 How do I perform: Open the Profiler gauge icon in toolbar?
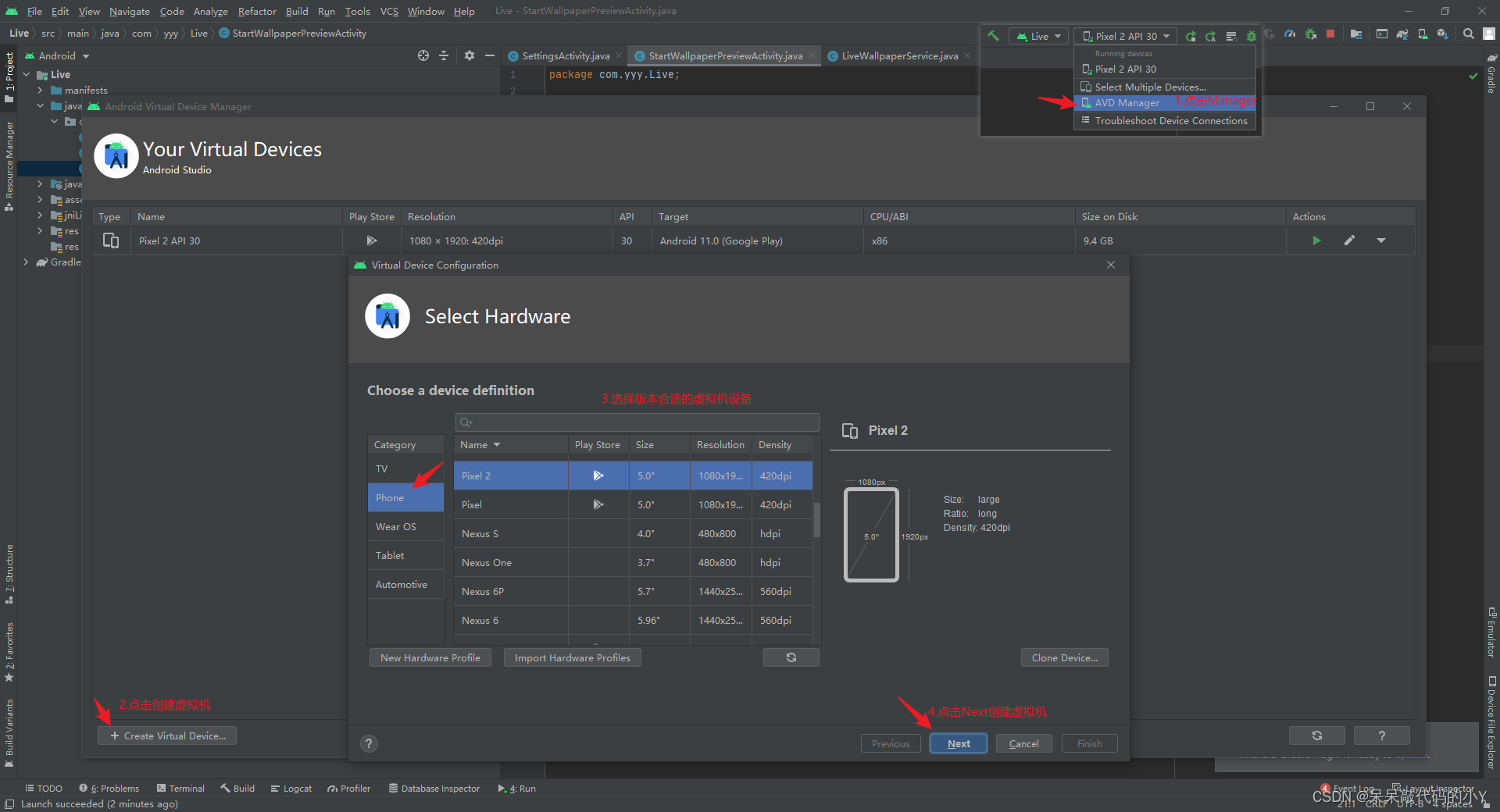pyautogui.click(x=1290, y=34)
